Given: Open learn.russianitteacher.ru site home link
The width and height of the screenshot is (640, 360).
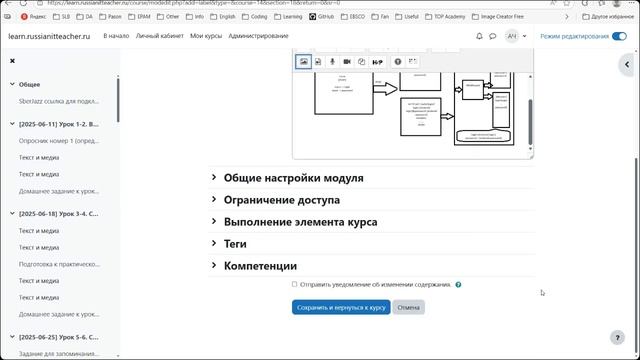Looking at the screenshot, I should click(49, 36).
